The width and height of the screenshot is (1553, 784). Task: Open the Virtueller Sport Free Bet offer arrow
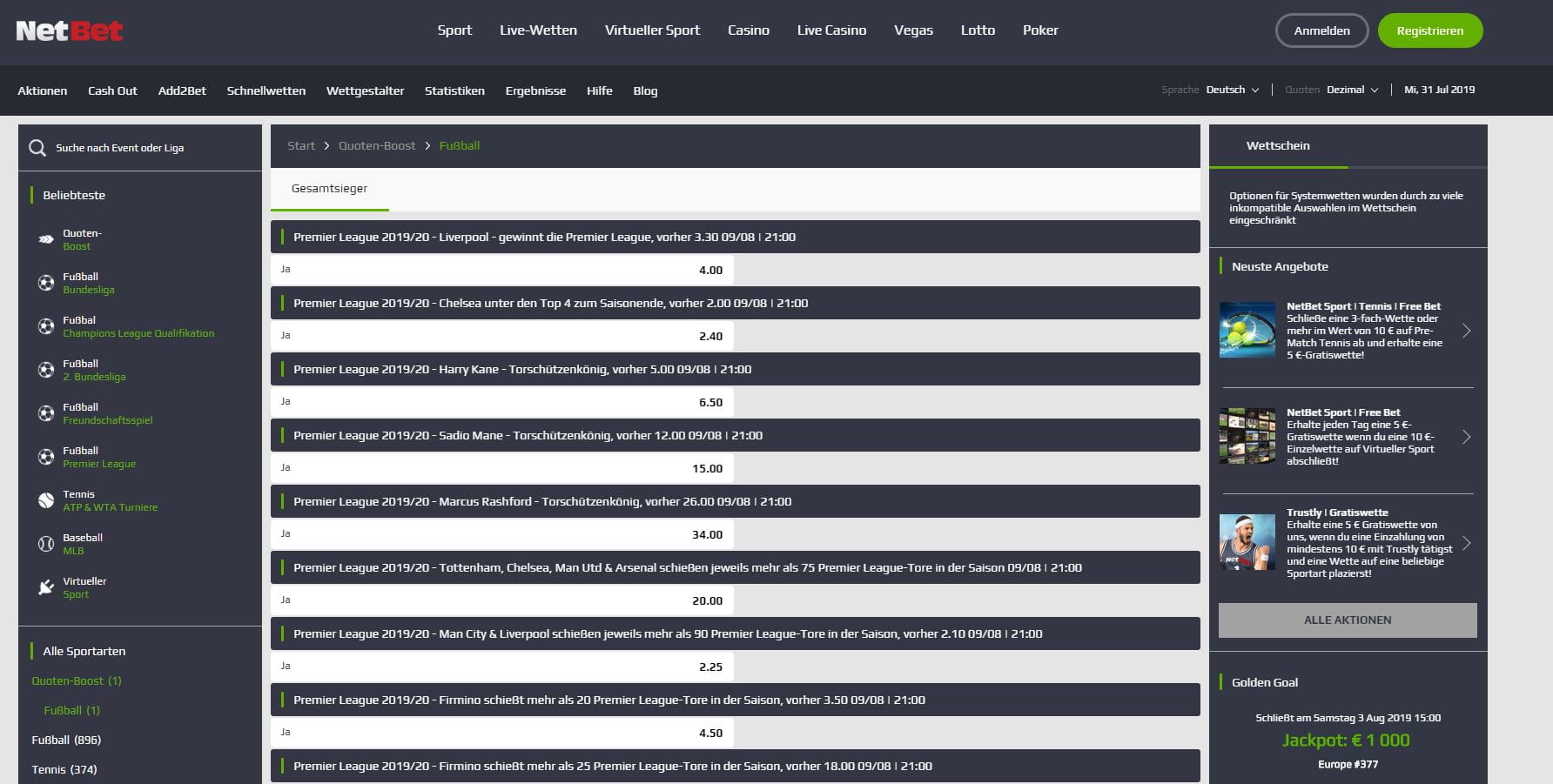(x=1467, y=437)
